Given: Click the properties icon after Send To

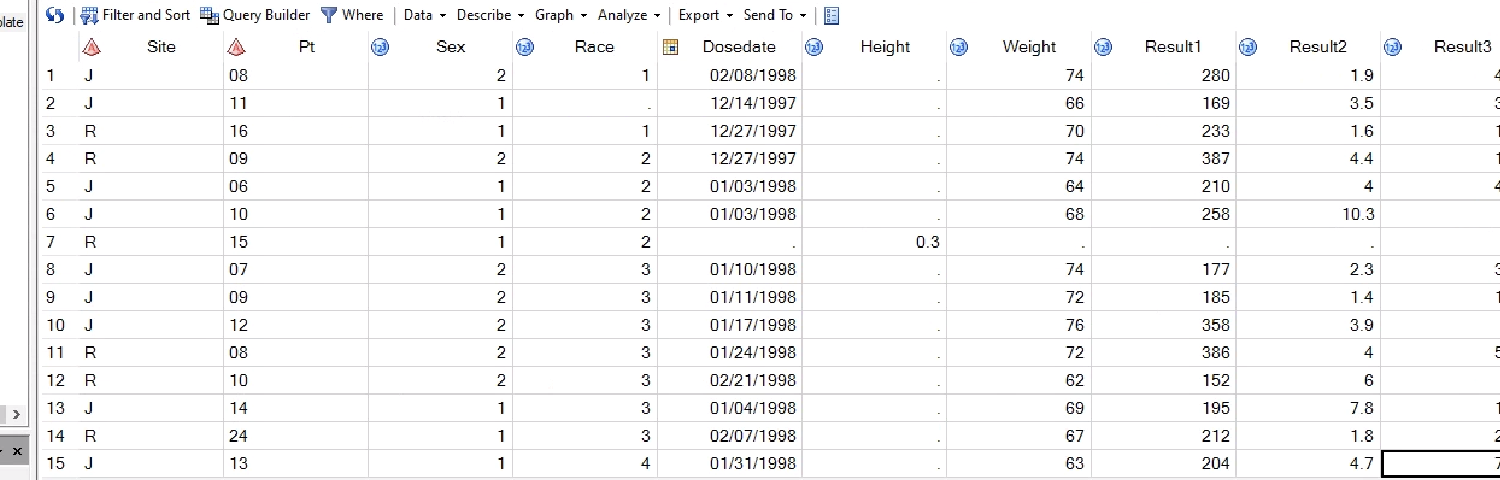Looking at the screenshot, I should [x=831, y=16].
